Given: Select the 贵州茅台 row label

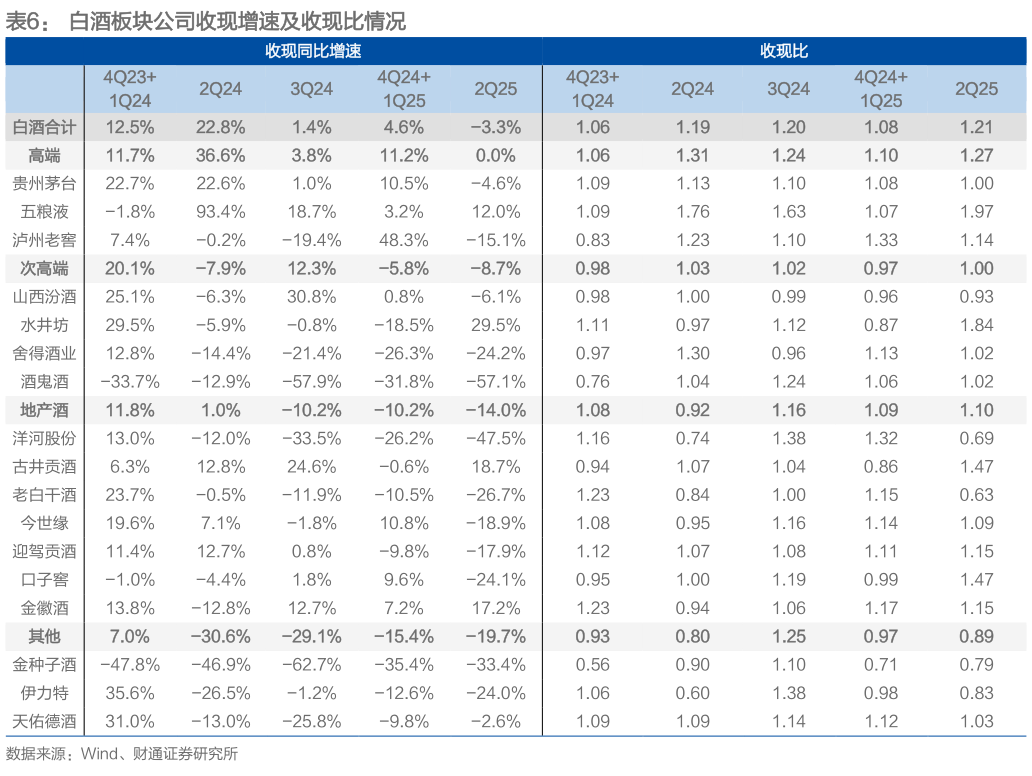Looking at the screenshot, I should pos(44,184).
